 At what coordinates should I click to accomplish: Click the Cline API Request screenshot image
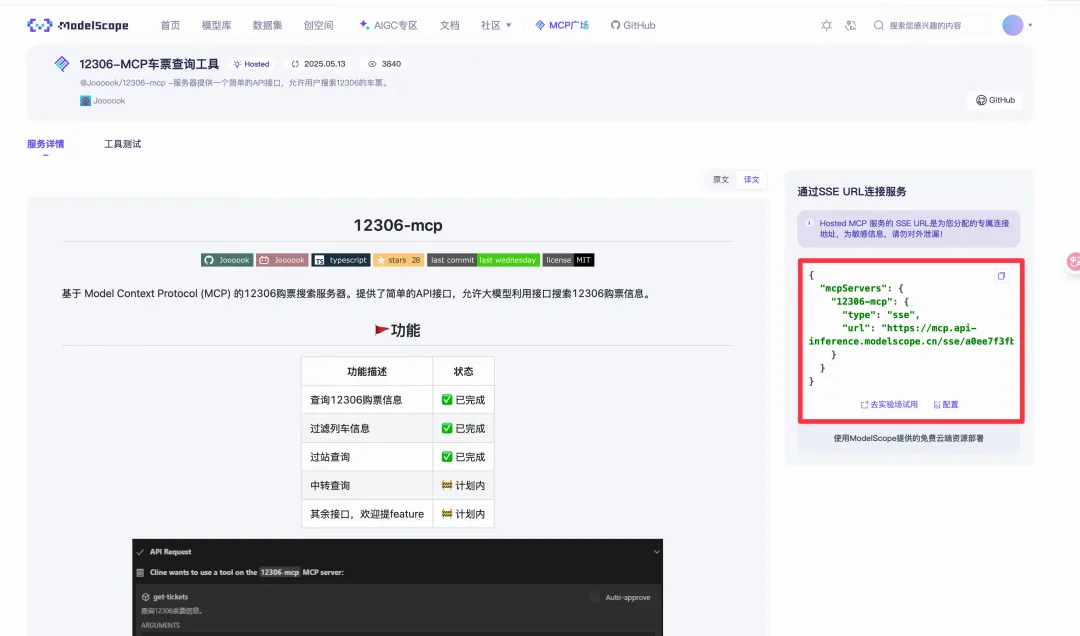click(x=397, y=587)
